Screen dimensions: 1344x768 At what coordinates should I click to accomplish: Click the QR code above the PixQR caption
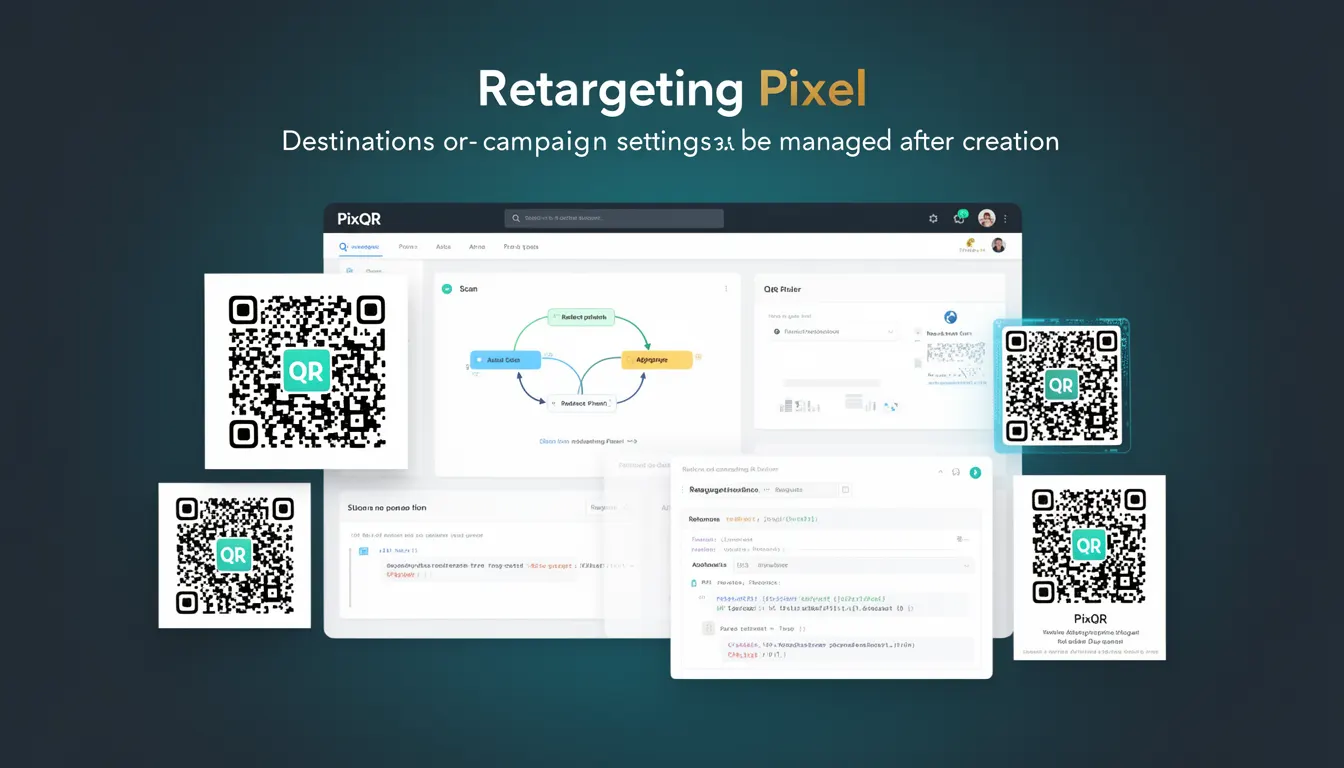1089,546
